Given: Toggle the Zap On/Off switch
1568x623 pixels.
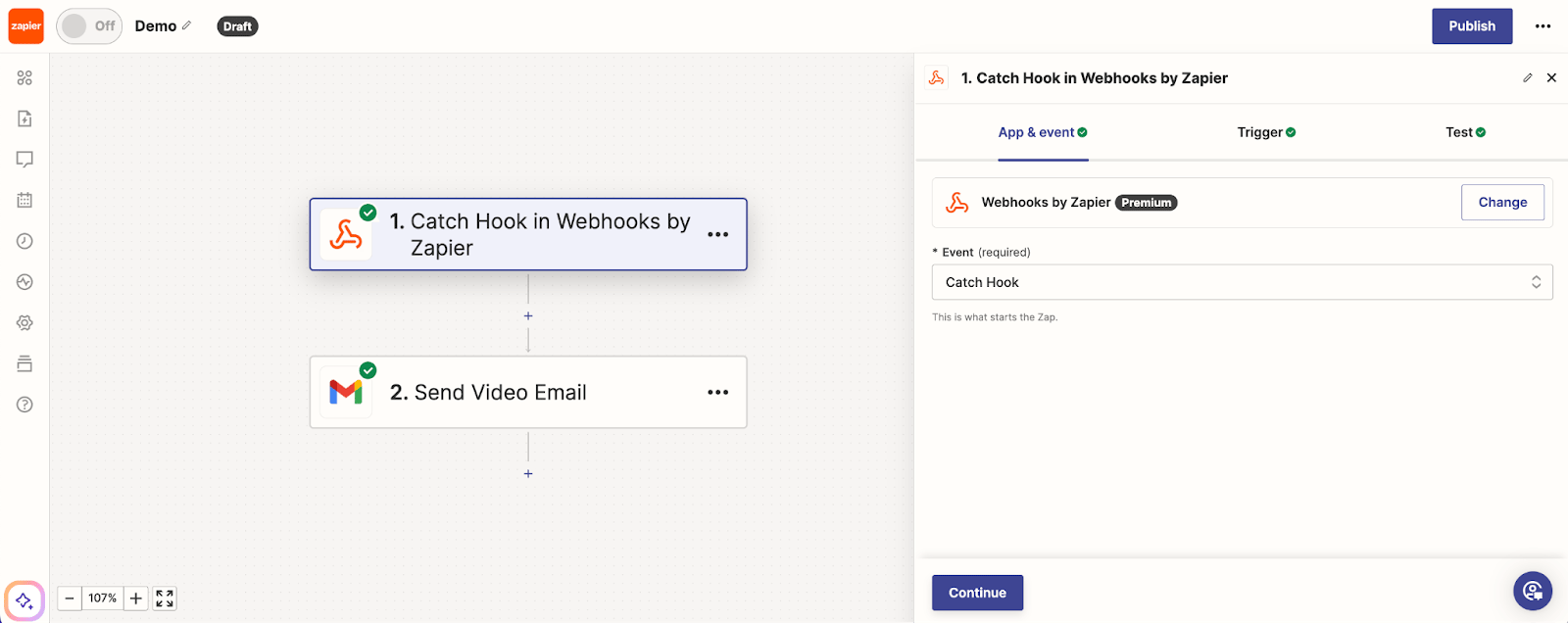Looking at the screenshot, I should click(x=89, y=26).
